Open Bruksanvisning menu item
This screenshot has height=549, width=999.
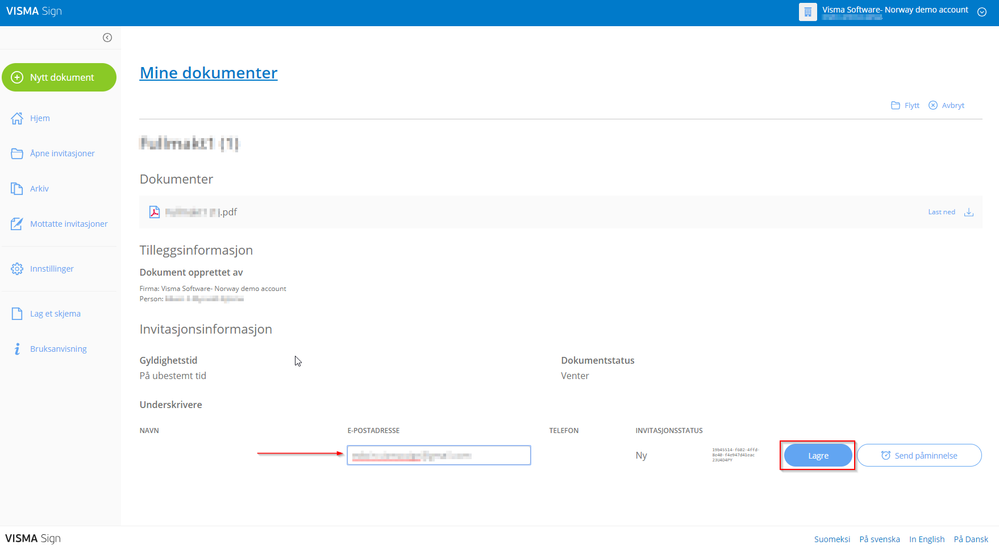pos(58,349)
